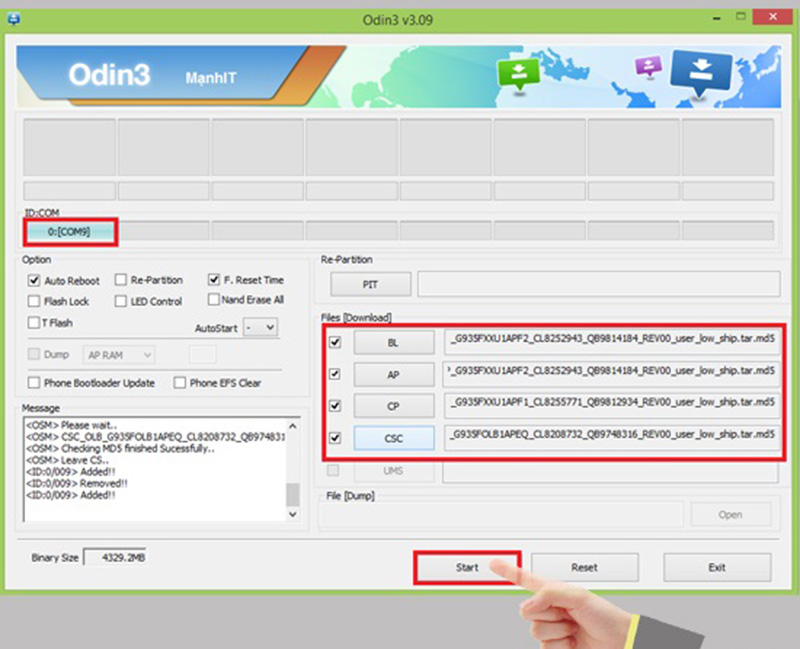Enable the Re-Partition option

pyautogui.click(x=121, y=280)
